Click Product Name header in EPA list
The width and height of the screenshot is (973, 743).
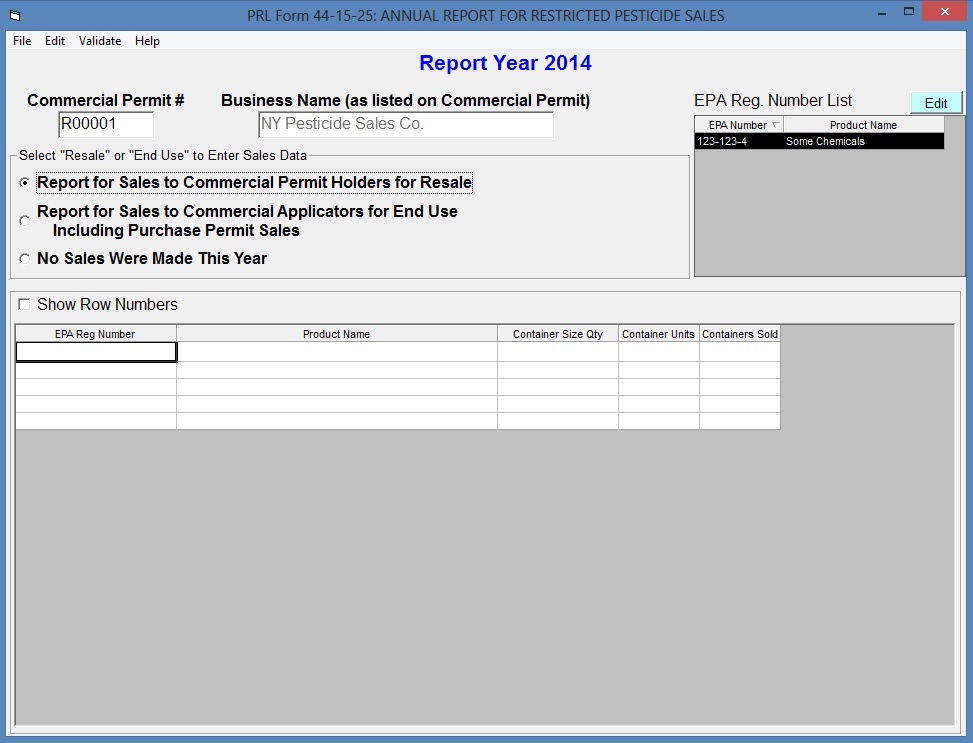coord(863,125)
